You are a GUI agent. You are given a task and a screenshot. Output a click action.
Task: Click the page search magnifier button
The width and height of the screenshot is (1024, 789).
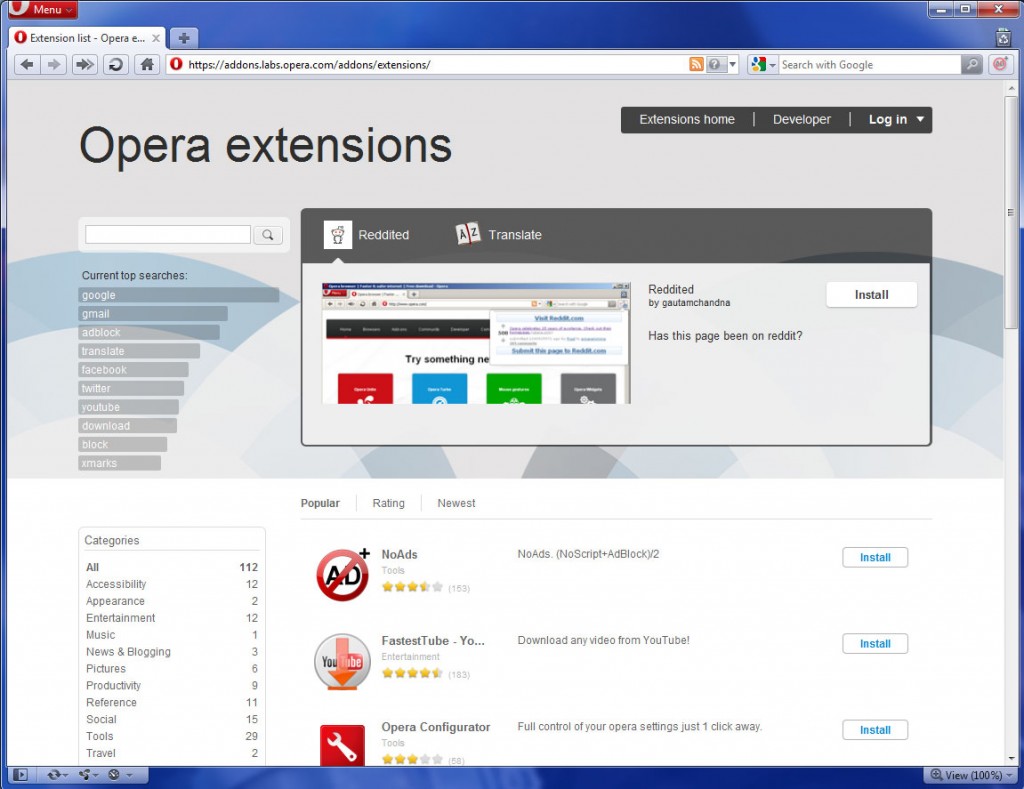coord(268,235)
